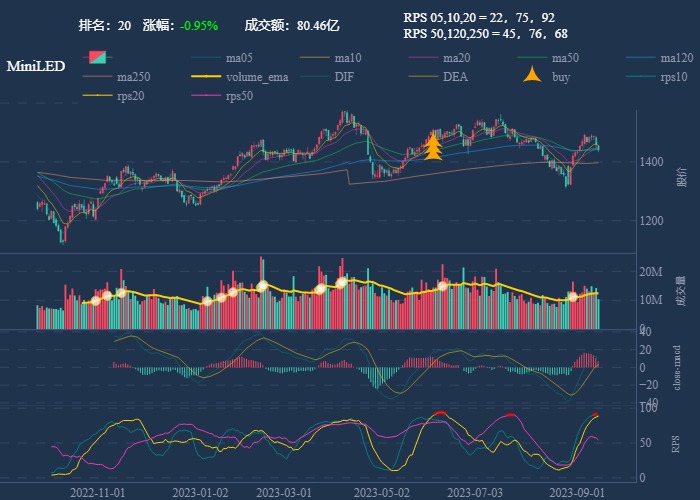
Task: Click the 2023-01-02 date axis label
Action: (200, 492)
